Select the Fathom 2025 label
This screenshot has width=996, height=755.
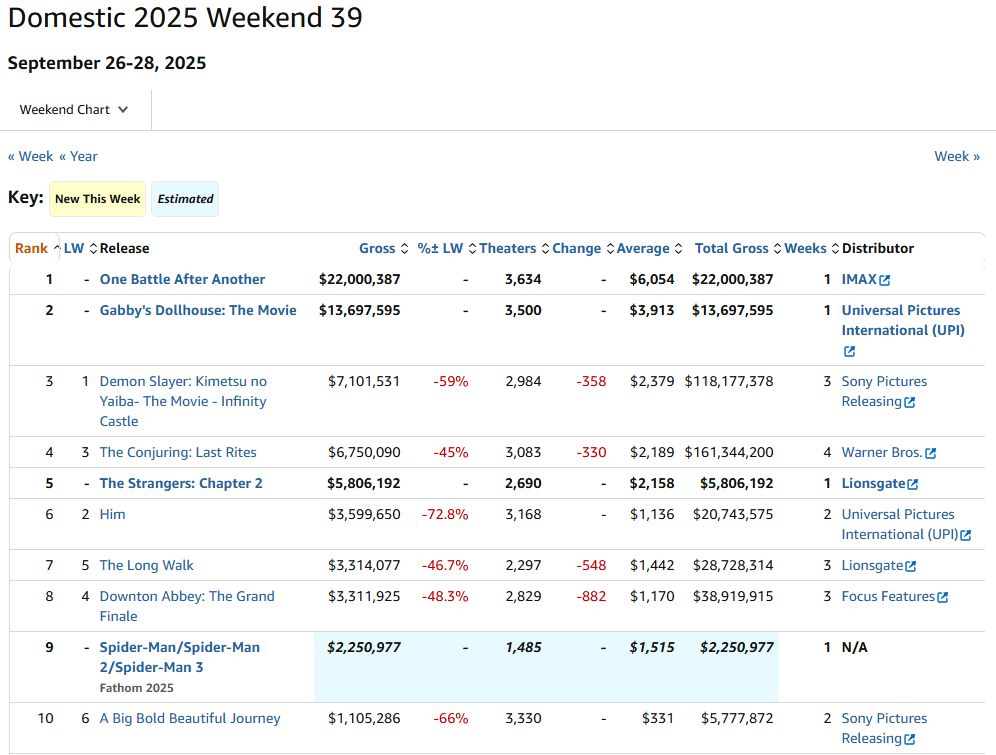coord(137,688)
